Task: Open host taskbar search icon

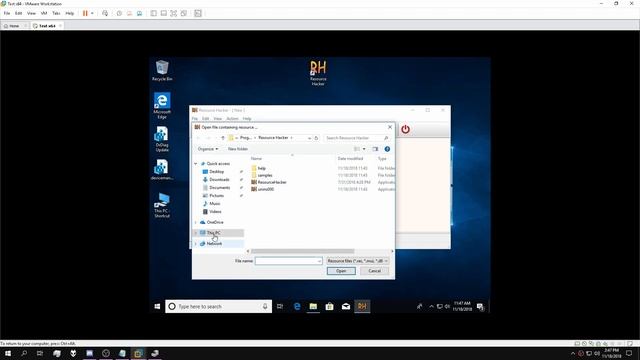Action: click(24, 353)
